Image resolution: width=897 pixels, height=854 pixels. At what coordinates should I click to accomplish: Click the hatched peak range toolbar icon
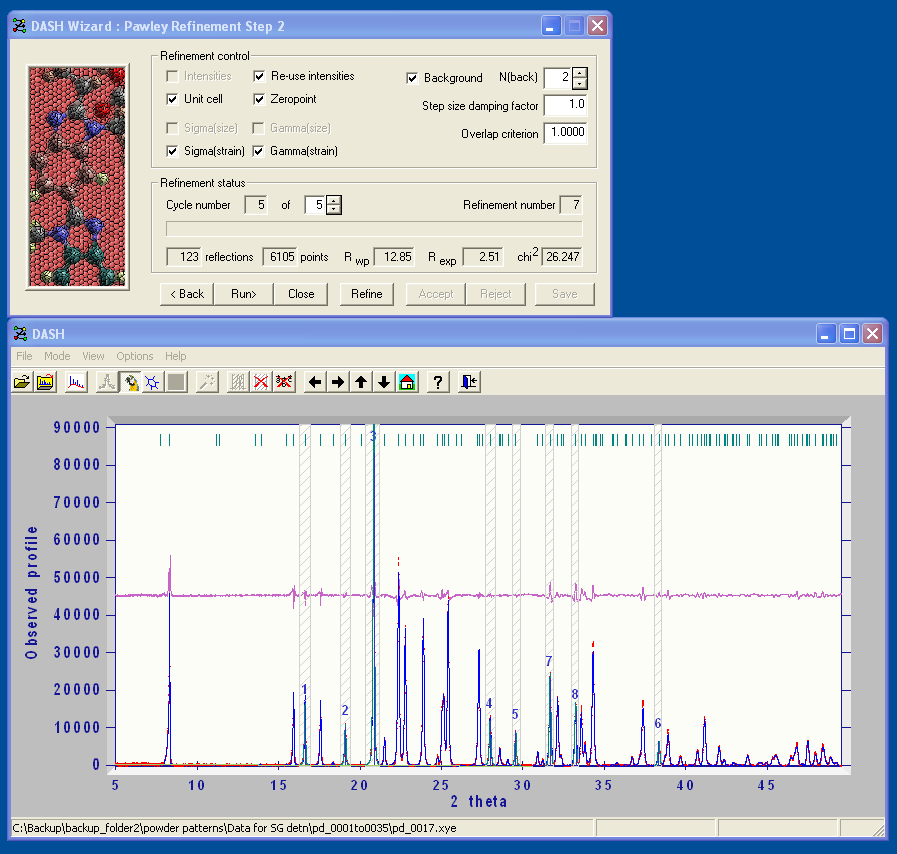click(237, 382)
